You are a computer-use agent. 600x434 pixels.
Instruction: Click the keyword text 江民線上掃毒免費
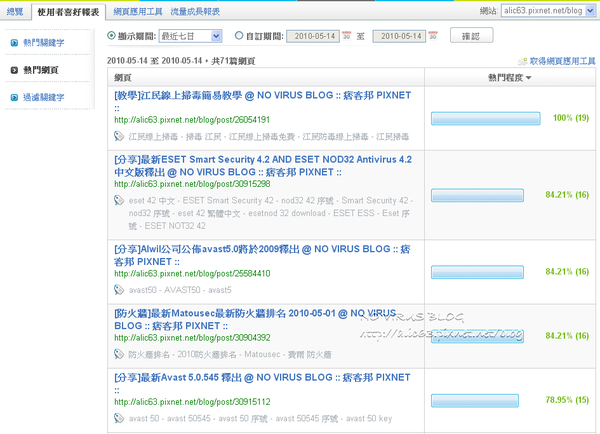point(262,137)
